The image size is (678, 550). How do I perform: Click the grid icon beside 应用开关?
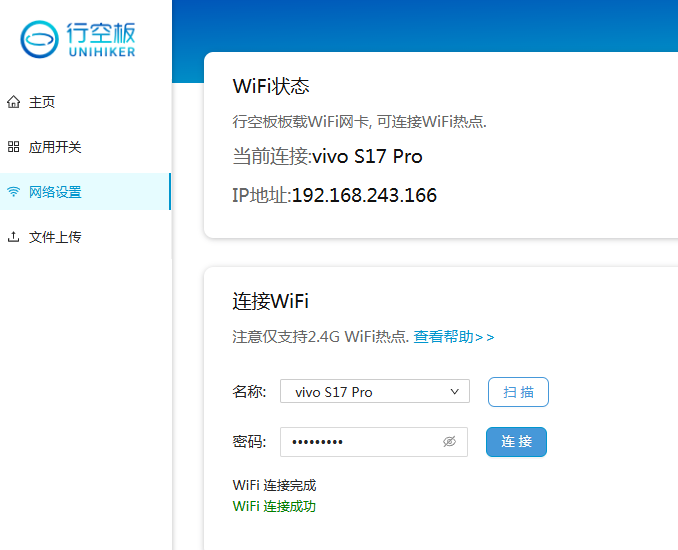tap(13, 147)
